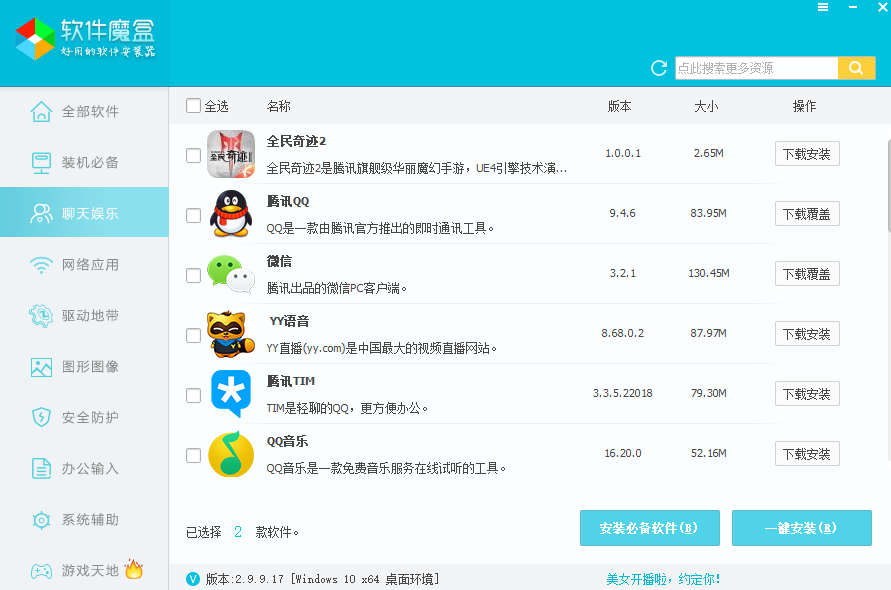
Task: Click 下载覆盖 for 微信
Action: click(x=807, y=274)
